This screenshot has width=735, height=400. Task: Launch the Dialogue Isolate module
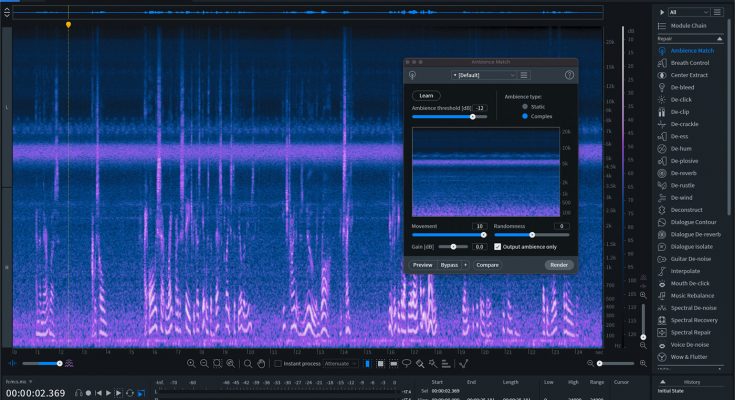coord(691,246)
